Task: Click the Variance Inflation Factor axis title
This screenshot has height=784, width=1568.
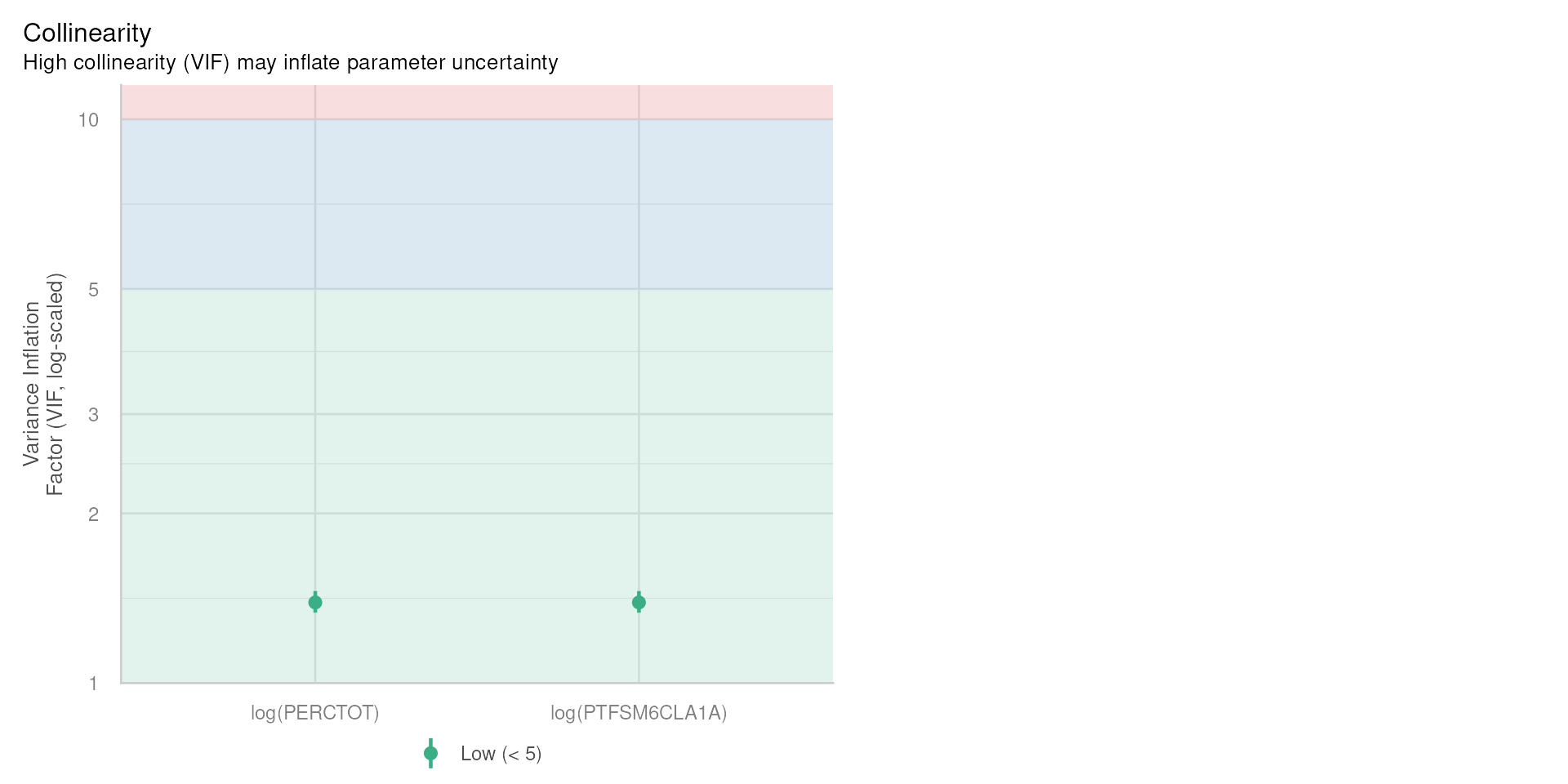Action: click(43, 384)
